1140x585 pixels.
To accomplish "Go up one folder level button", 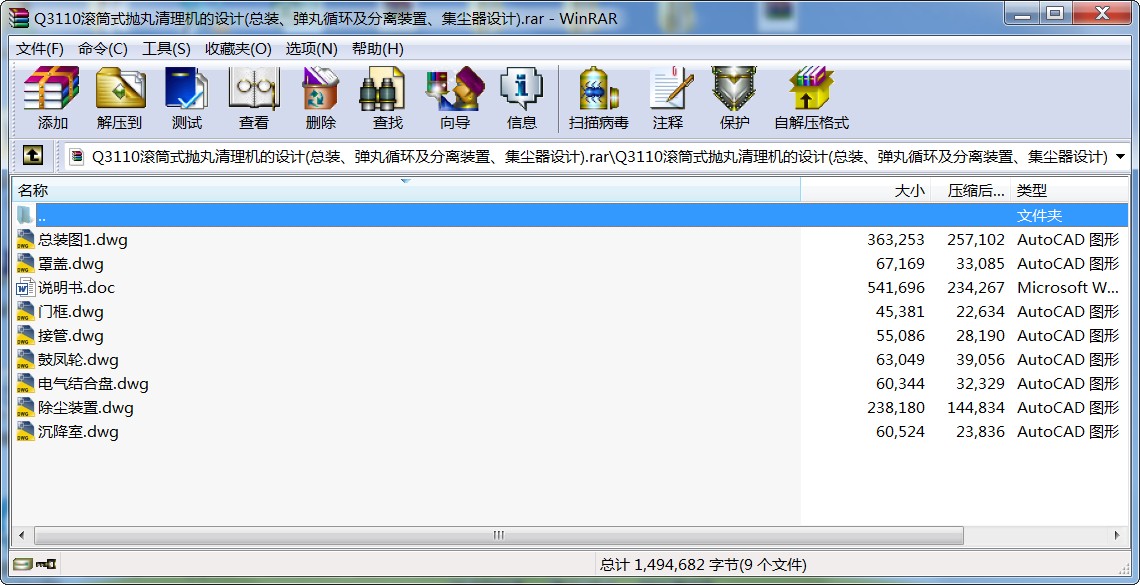I will (x=33, y=156).
